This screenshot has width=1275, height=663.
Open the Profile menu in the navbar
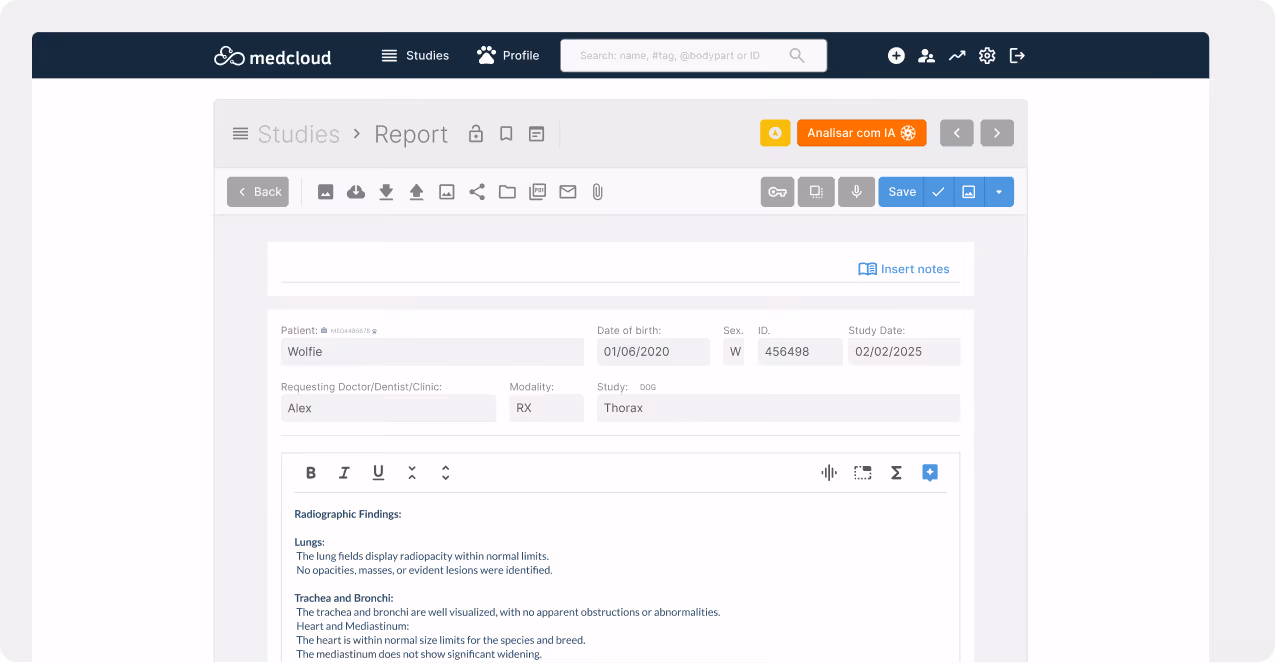pos(508,56)
